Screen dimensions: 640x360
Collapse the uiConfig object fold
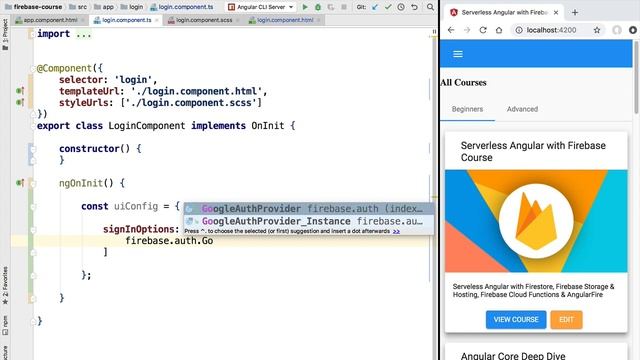coord(33,207)
